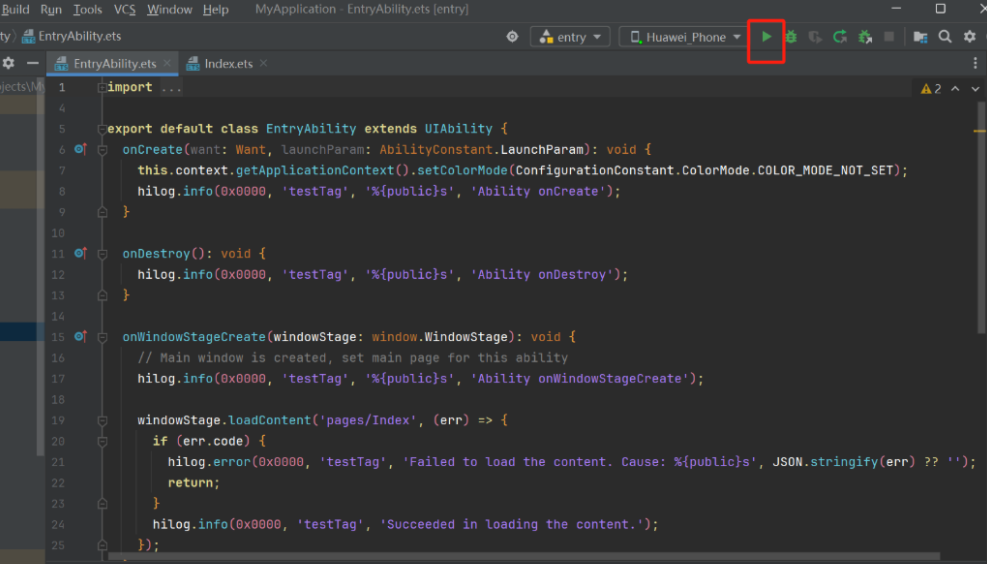Collapse the loadContent callback at line 19
The height and width of the screenshot is (564, 987).
(102, 420)
